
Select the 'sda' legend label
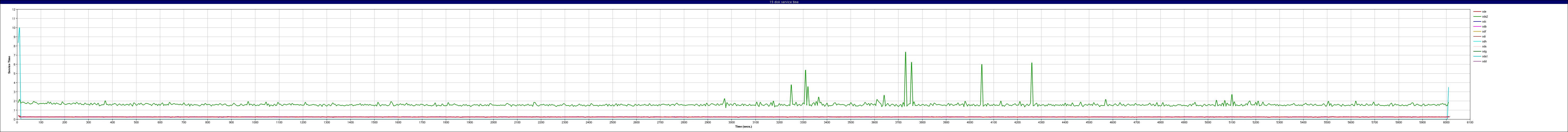[1485, 46]
